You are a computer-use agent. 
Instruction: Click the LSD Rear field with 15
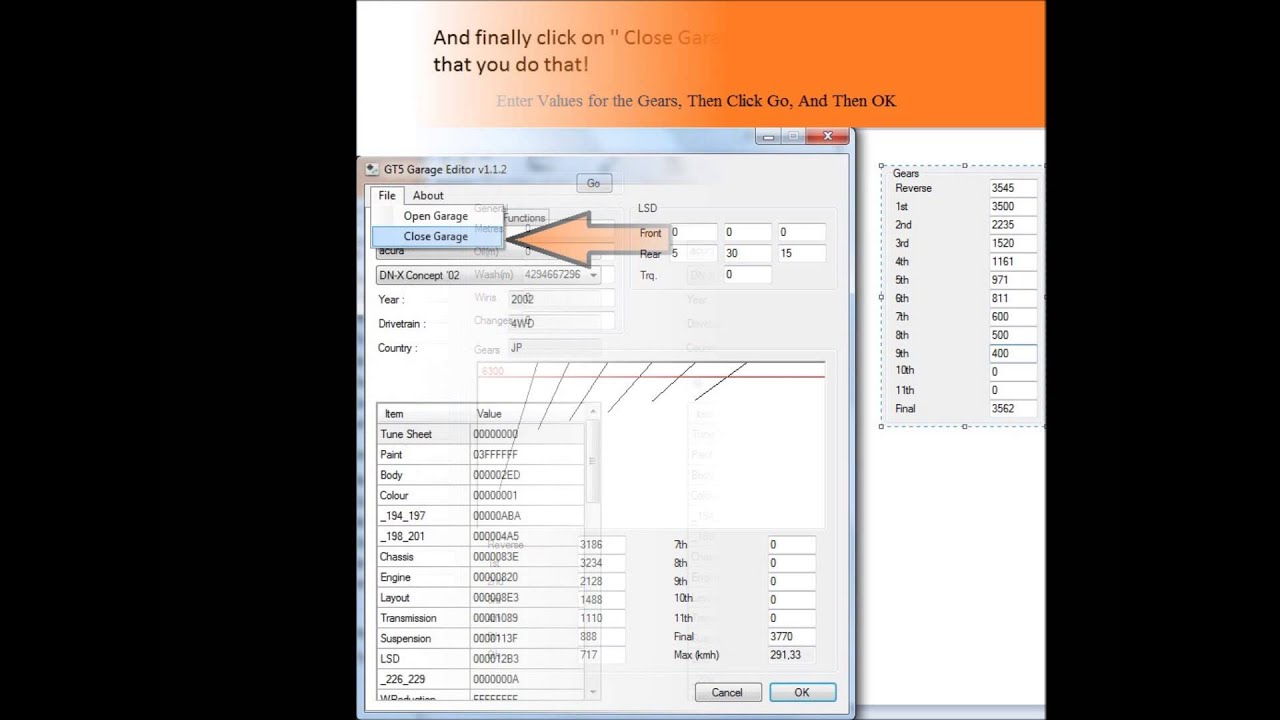pos(801,254)
